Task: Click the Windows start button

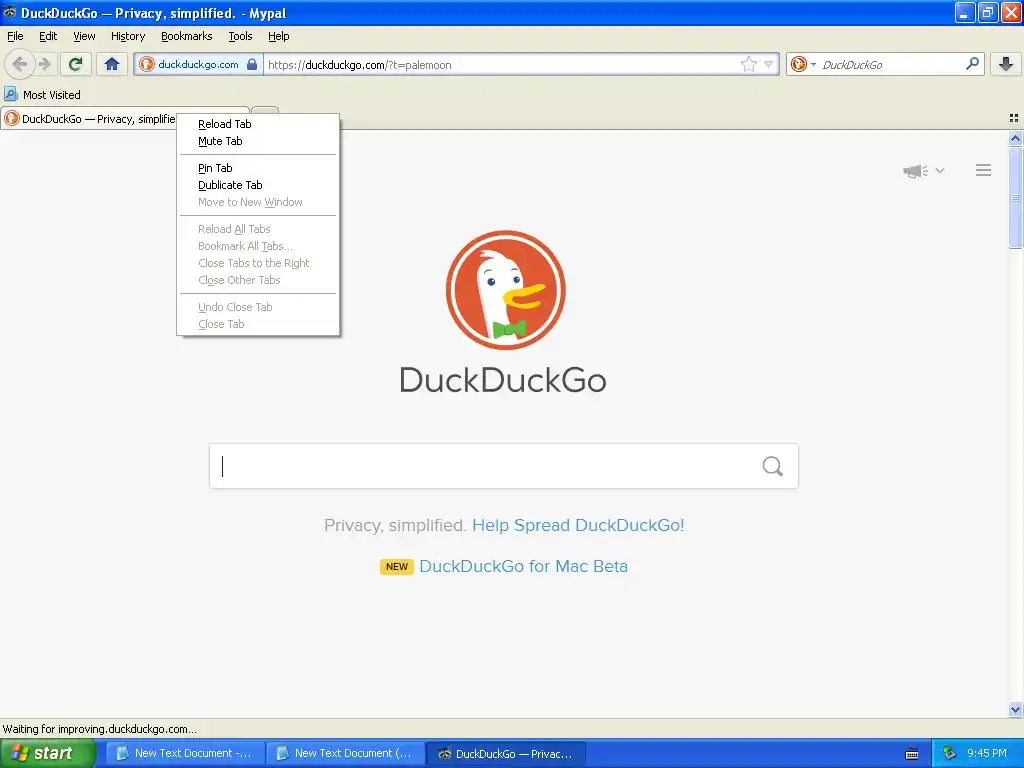Action: (x=47, y=753)
